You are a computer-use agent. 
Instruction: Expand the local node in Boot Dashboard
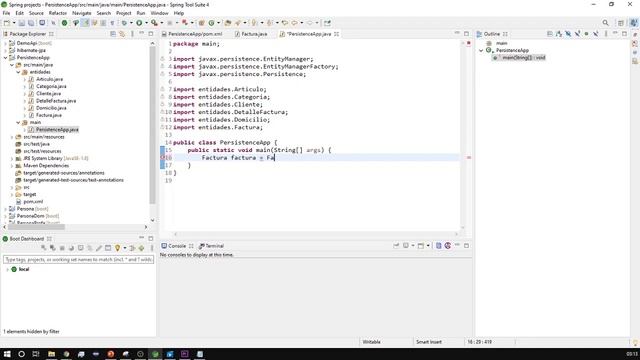[x=7, y=269]
